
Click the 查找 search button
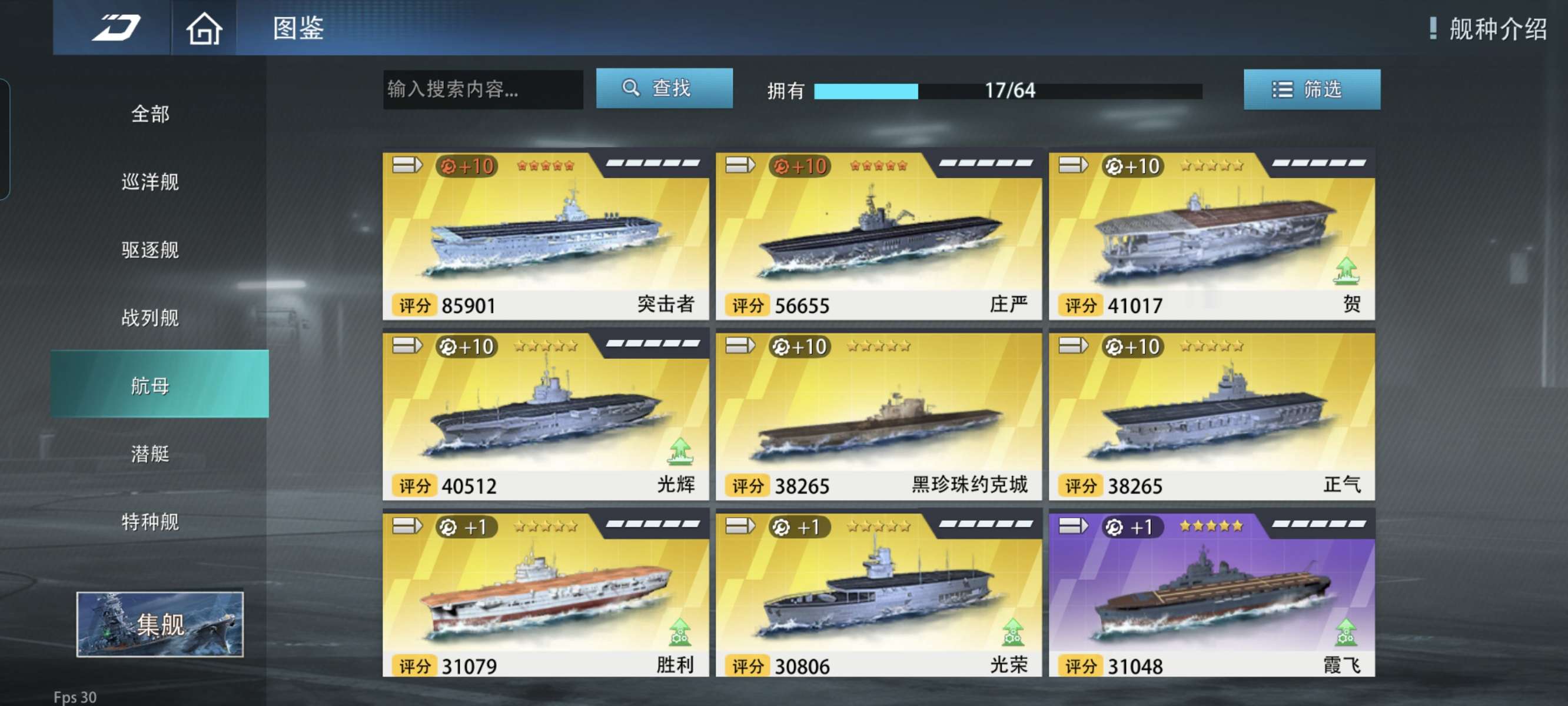pyautogui.click(x=664, y=88)
